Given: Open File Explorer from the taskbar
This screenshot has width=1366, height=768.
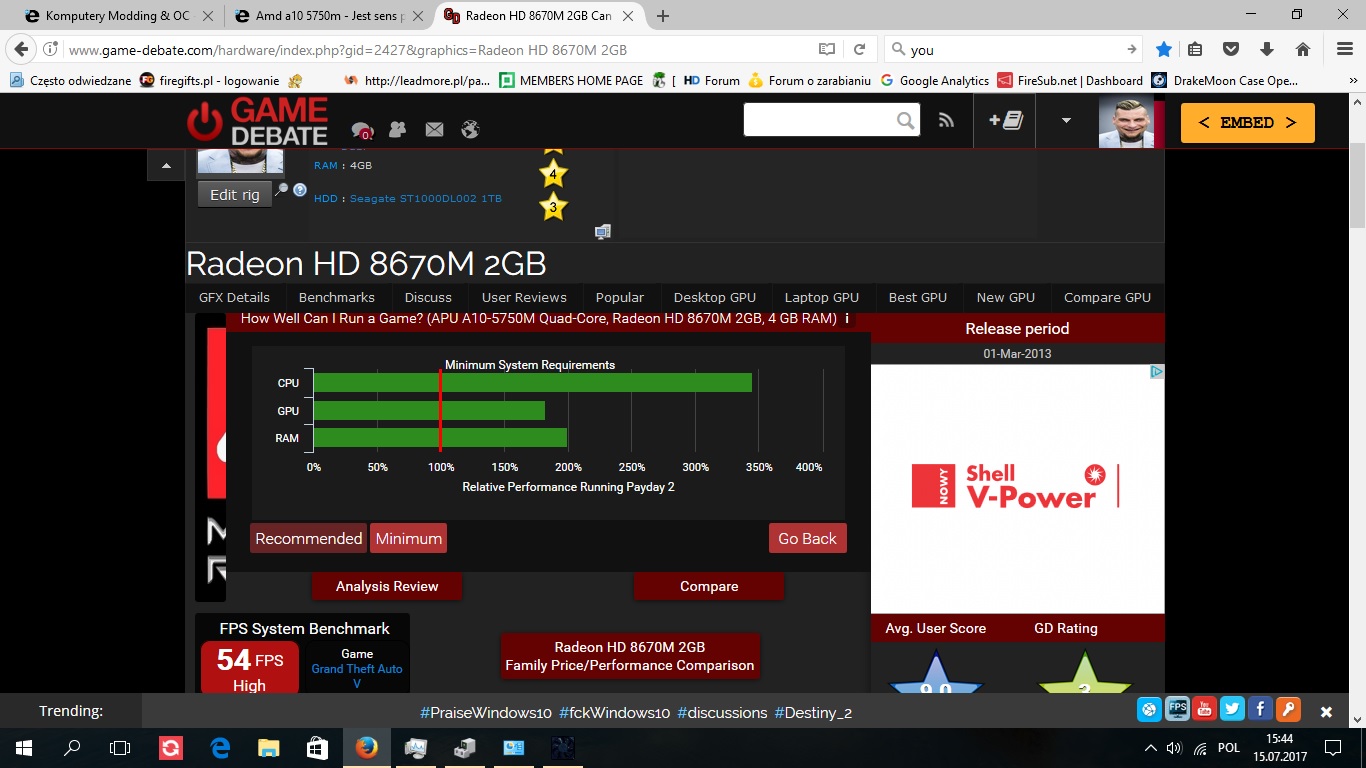Looking at the screenshot, I should point(269,747).
